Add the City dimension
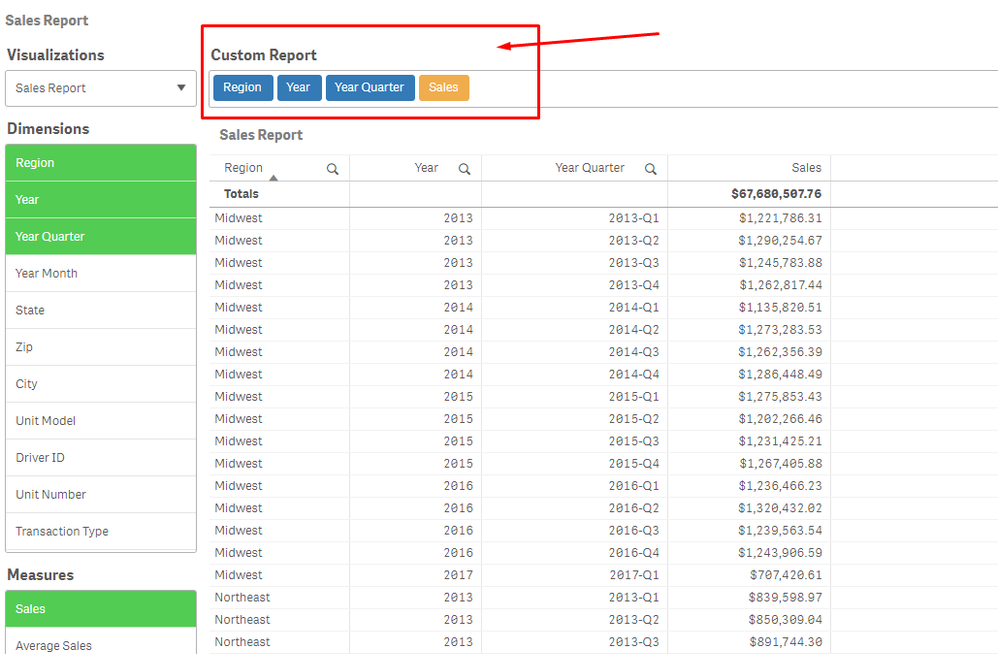 coord(101,384)
